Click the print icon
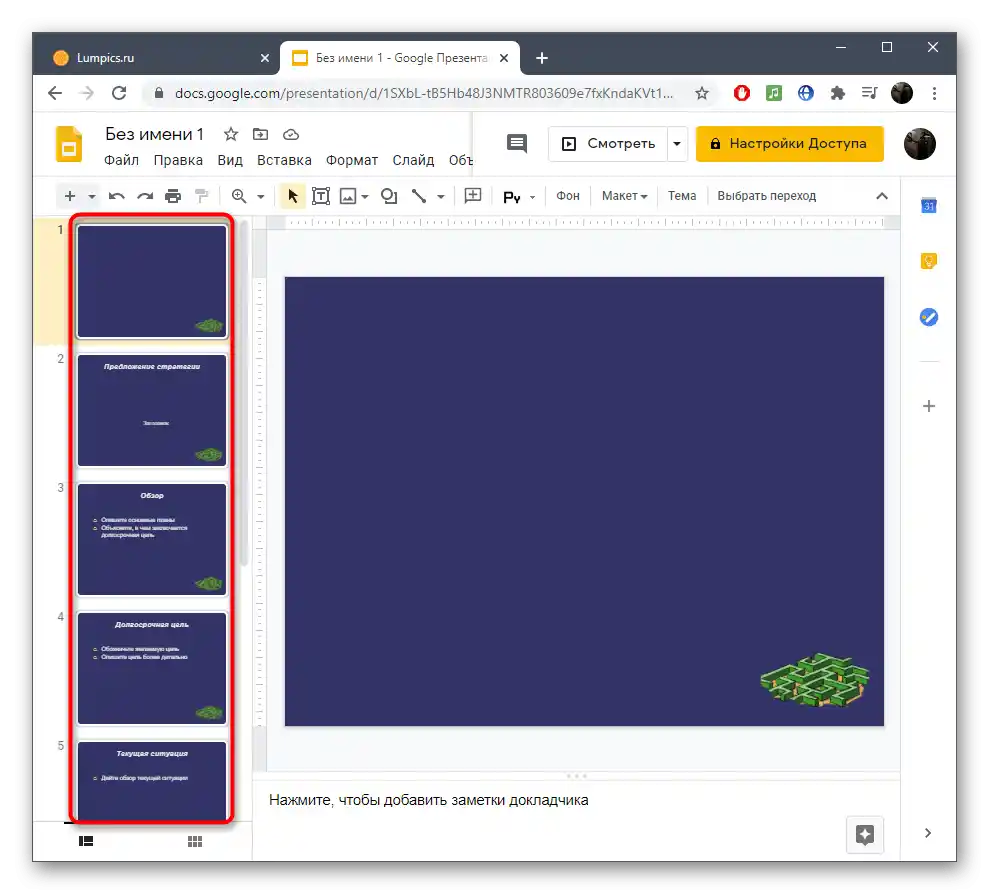 click(173, 196)
